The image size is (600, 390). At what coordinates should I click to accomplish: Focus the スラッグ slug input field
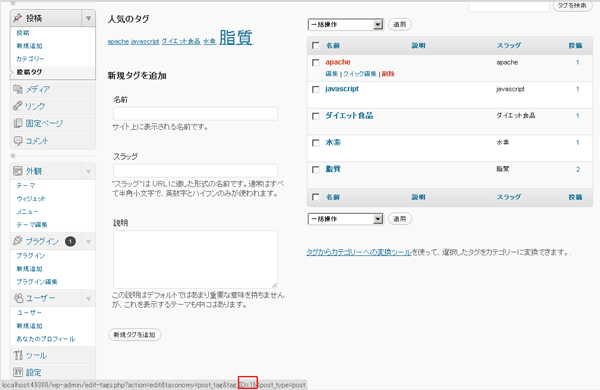[x=195, y=171]
